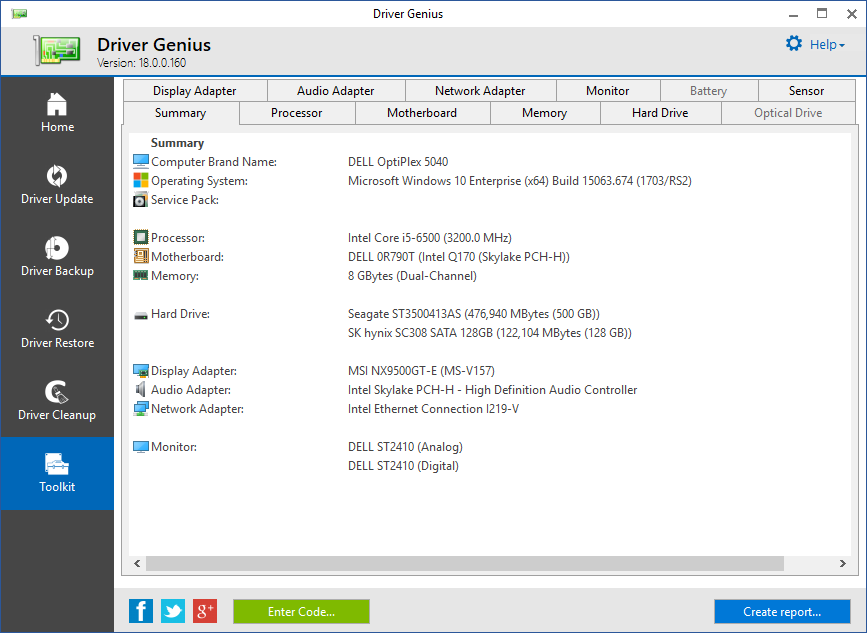Viewport: 867px width, 633px height.
Task: Share on Twitter icon
Action: coord(173,611)
